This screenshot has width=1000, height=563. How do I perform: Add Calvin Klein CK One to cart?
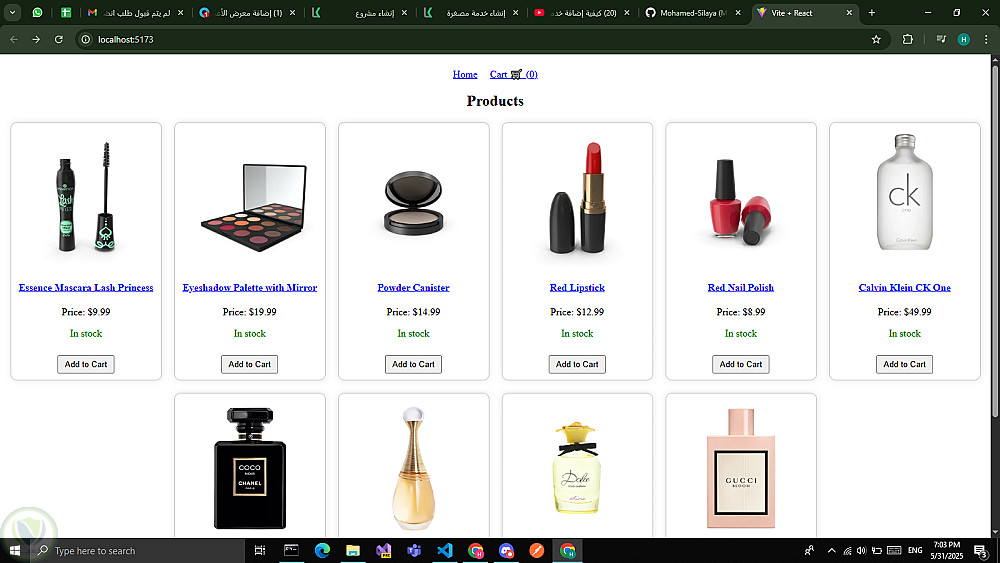(904, 364)
